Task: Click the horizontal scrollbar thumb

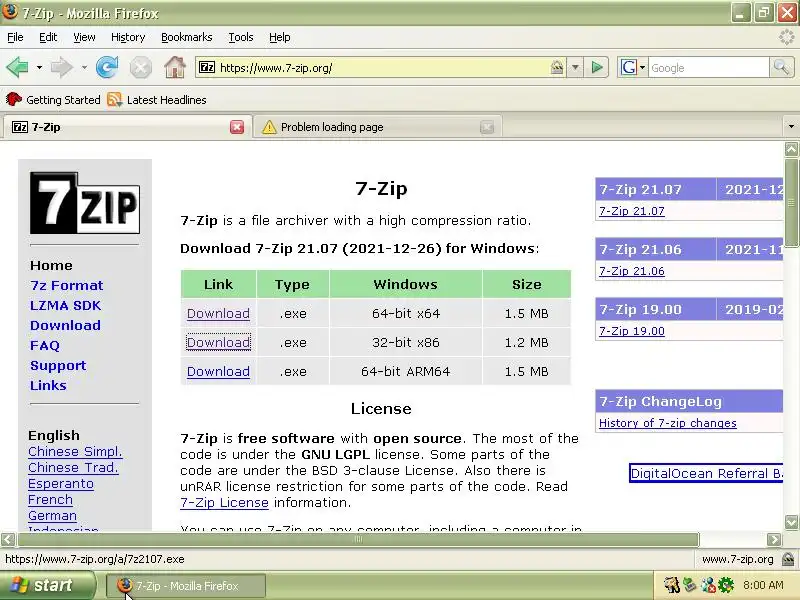Action: point(358,539)
